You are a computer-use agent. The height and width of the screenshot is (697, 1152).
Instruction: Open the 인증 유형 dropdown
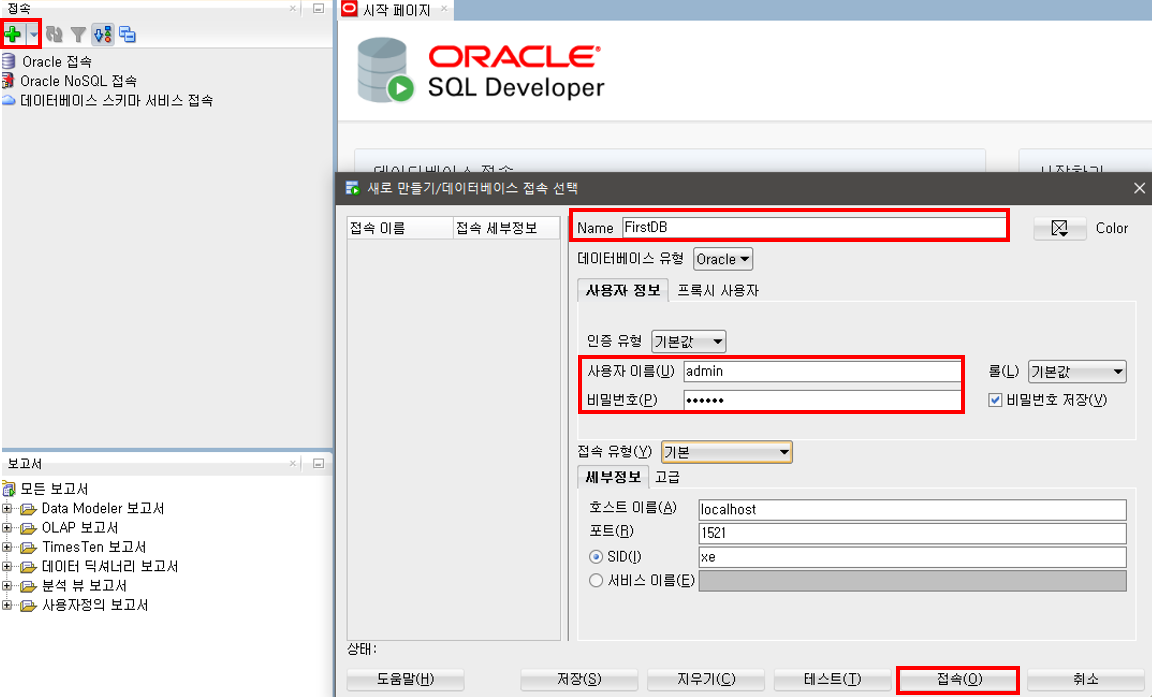click(688, 342)
